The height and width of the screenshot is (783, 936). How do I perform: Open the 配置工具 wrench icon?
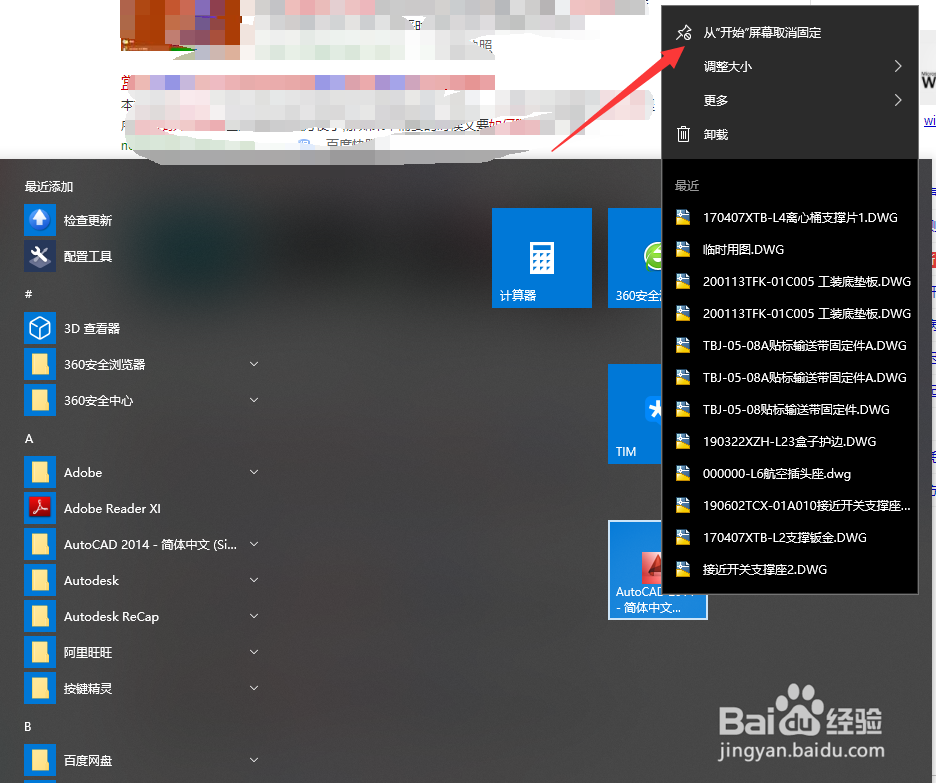40,256
